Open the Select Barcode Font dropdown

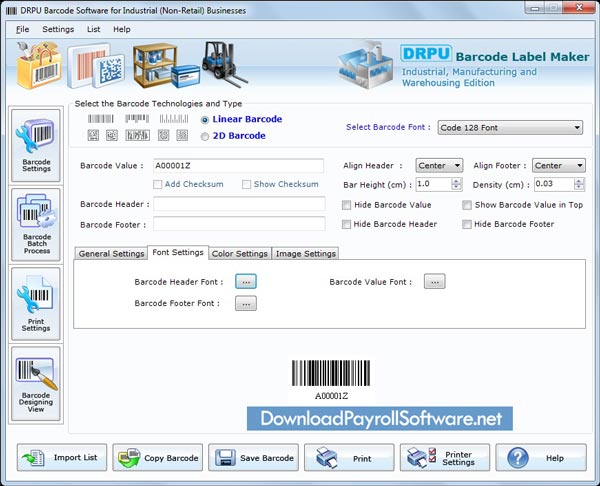pos(510,127)
